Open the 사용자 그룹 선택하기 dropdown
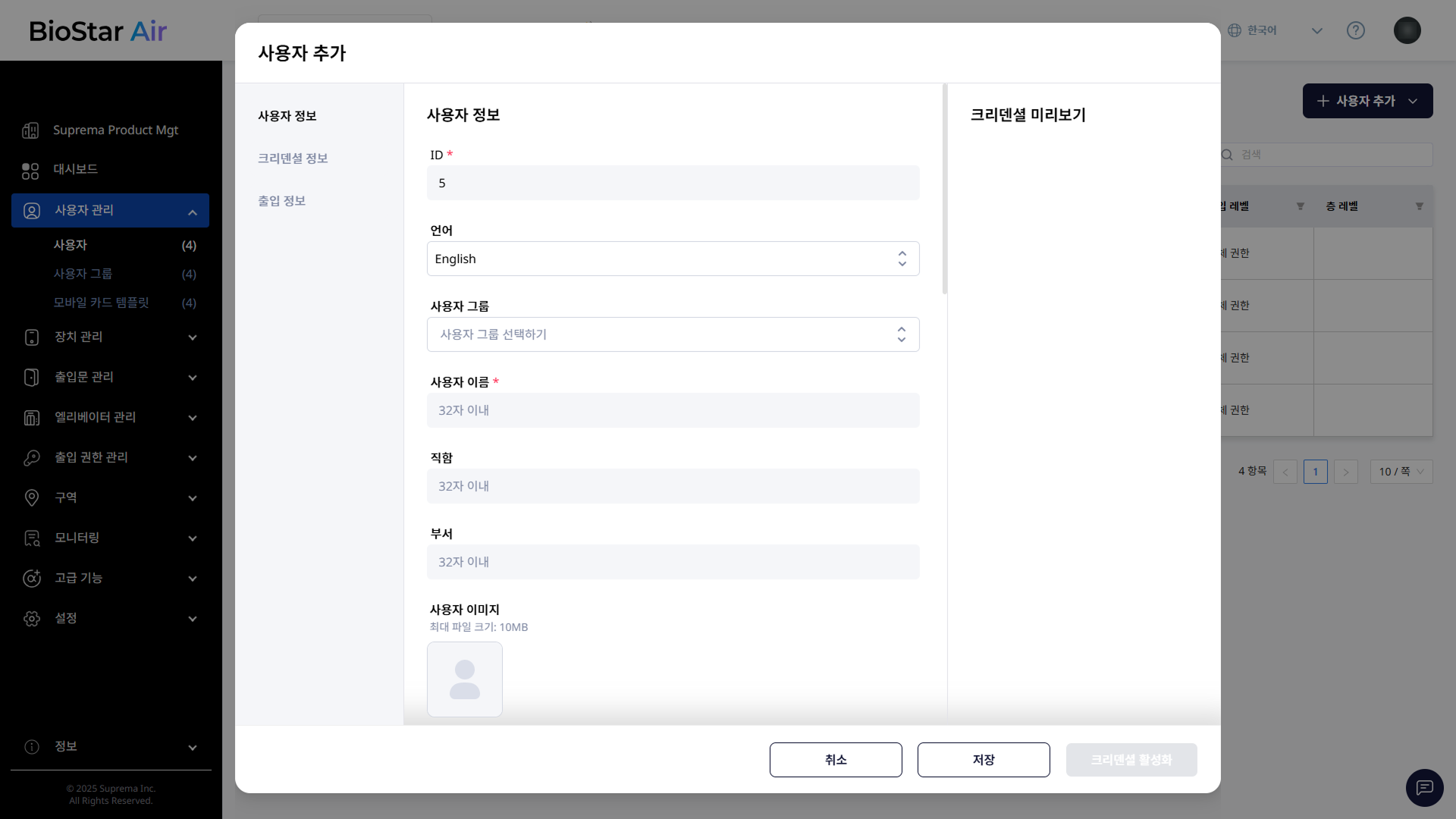 673,334
